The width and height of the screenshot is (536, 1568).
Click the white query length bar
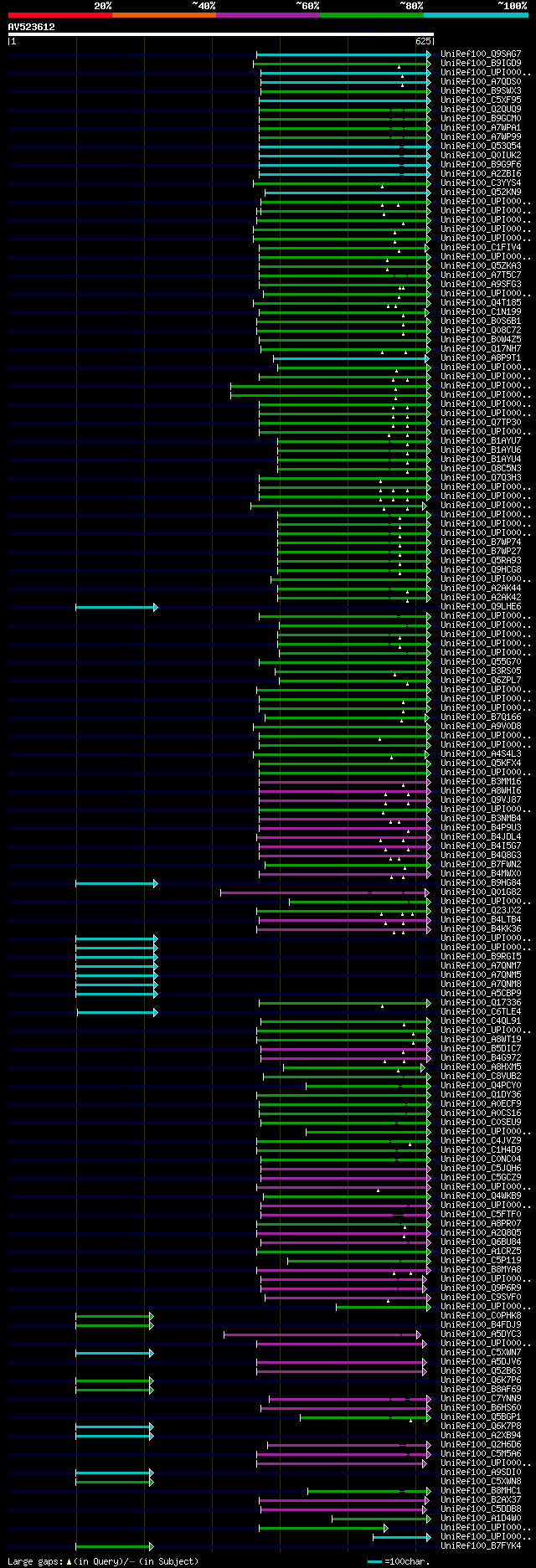(x=221, y=34)
